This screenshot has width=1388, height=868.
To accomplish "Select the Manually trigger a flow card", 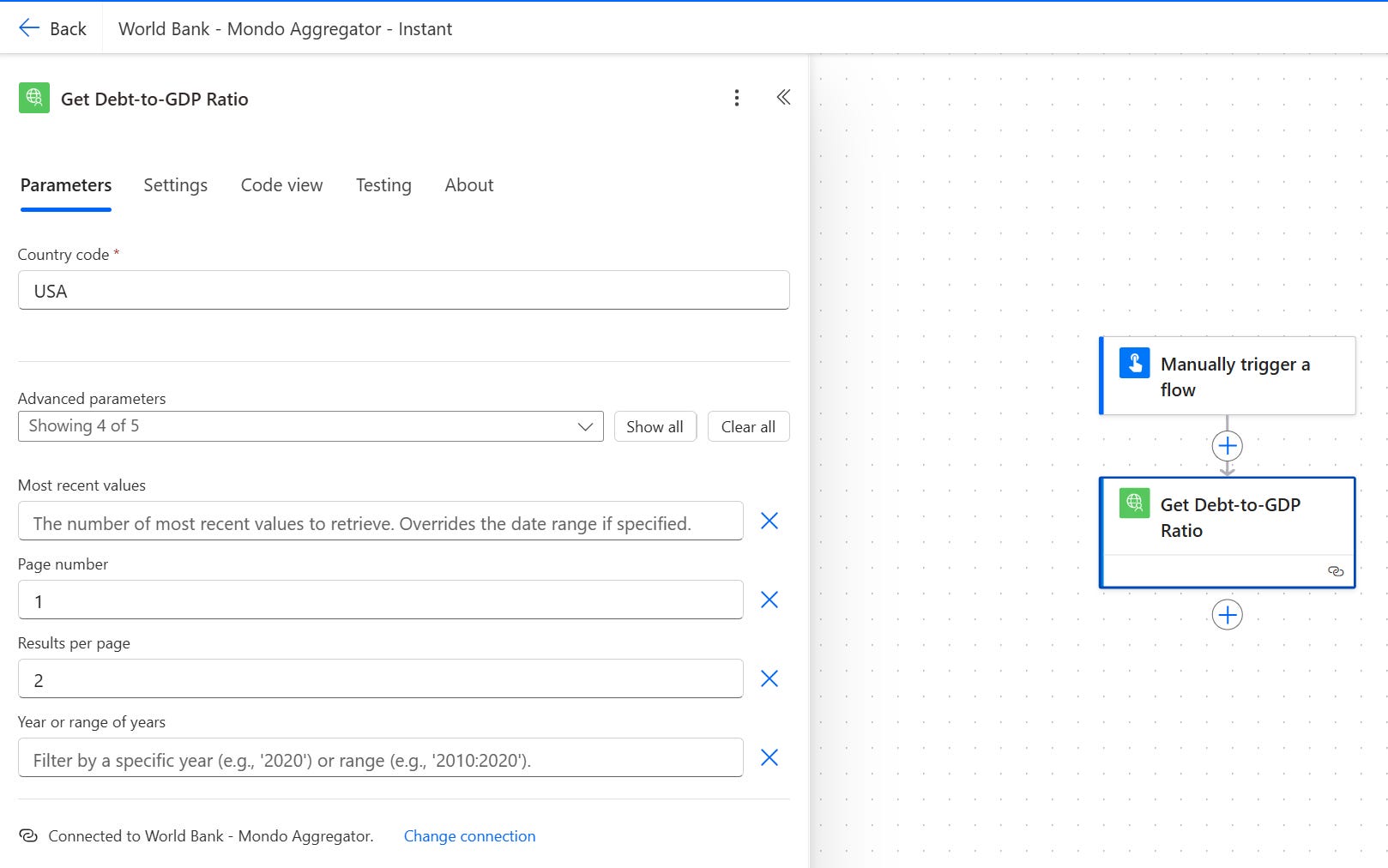I will (1227, 376).
